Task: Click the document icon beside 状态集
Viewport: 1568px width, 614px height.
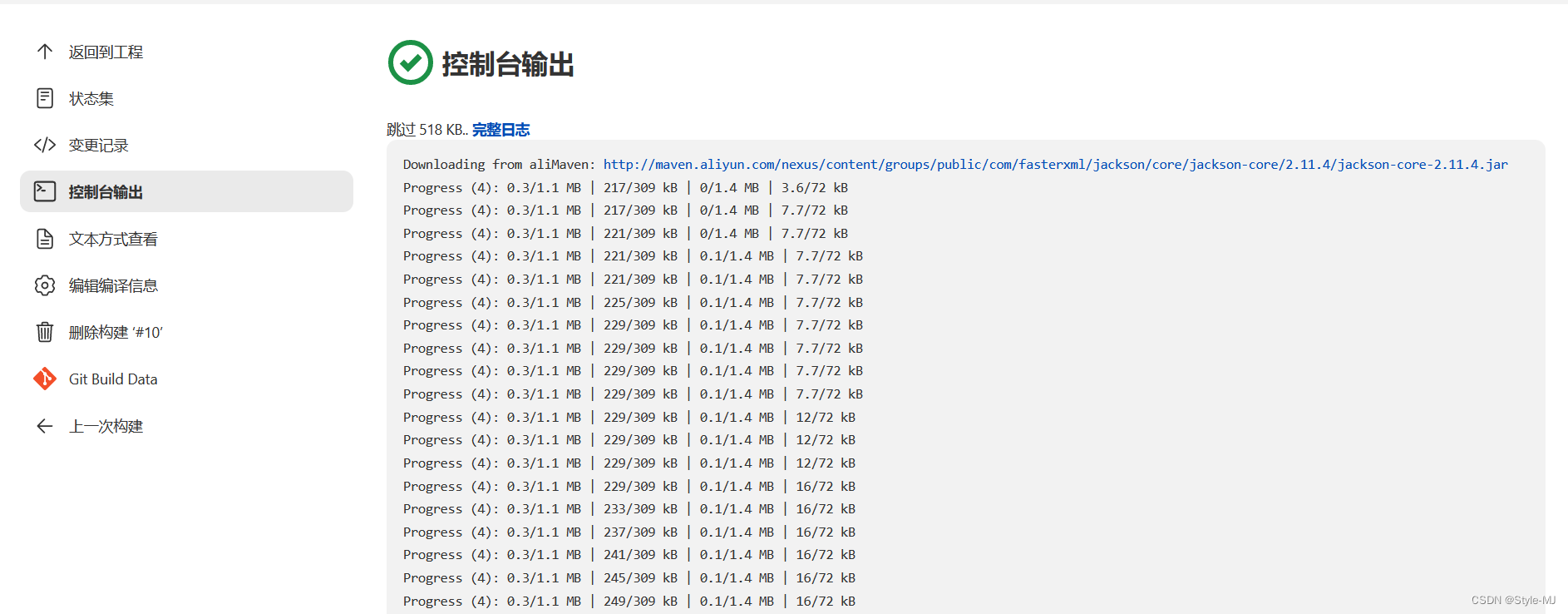Action: coord(45,98)
